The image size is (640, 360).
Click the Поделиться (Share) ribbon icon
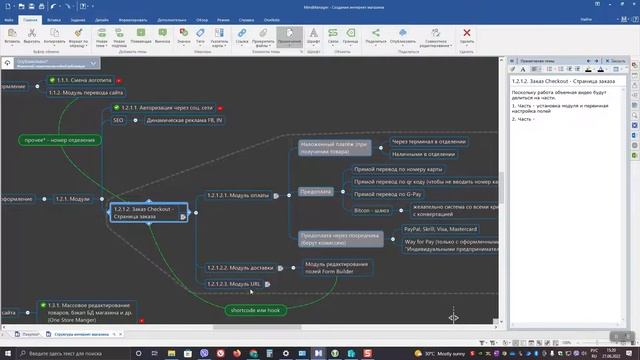click(x=376, y=33)
